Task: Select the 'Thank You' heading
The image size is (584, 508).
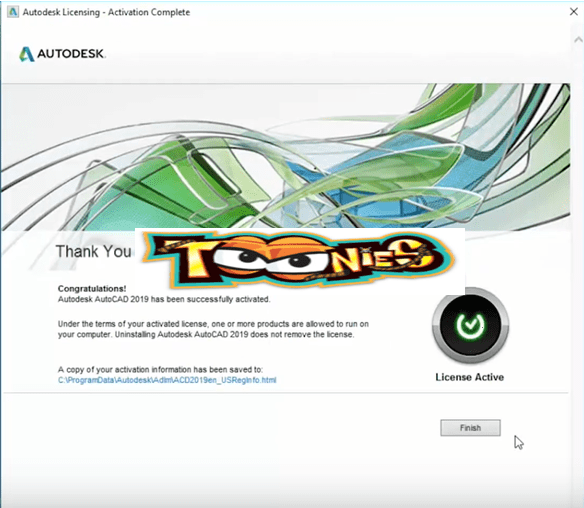Action: pos(93,251)
